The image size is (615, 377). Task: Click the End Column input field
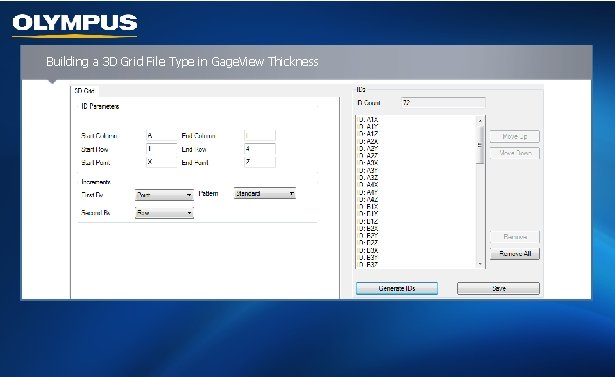pos(260,136)
